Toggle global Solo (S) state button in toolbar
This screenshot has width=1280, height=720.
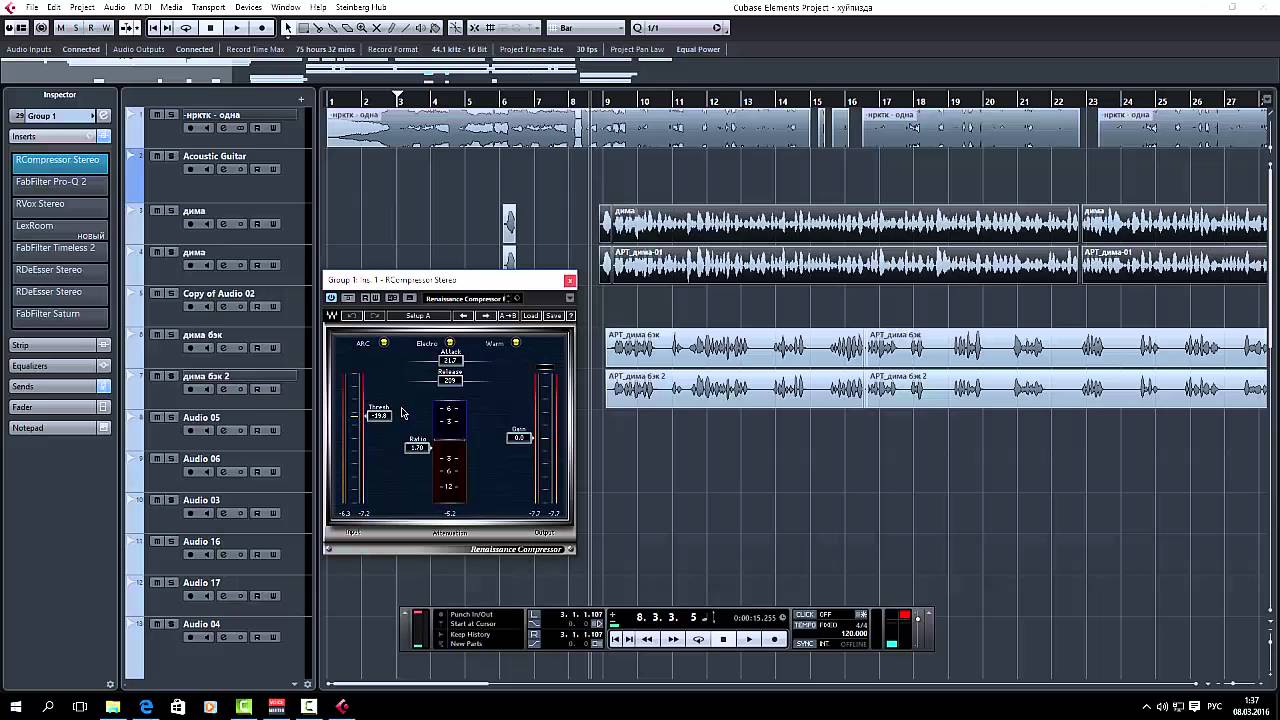coord(76,28)
